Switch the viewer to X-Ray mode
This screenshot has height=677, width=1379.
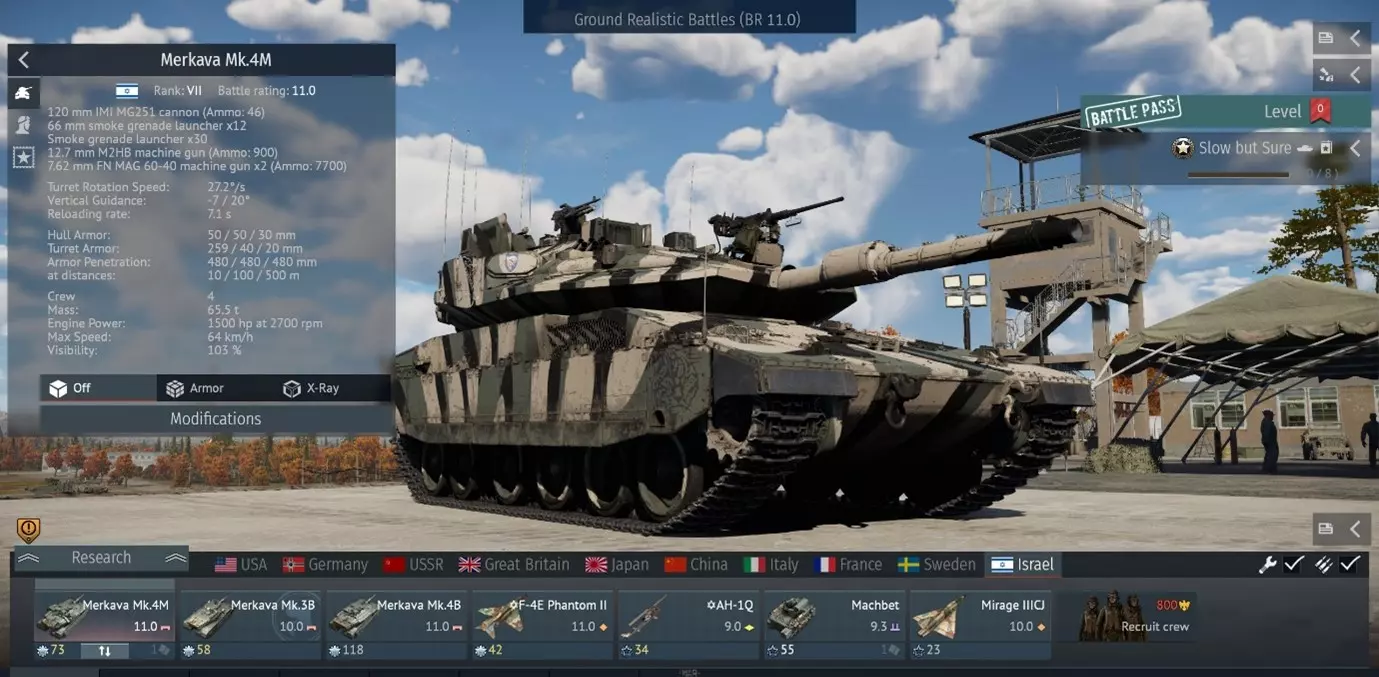point(331,388)
